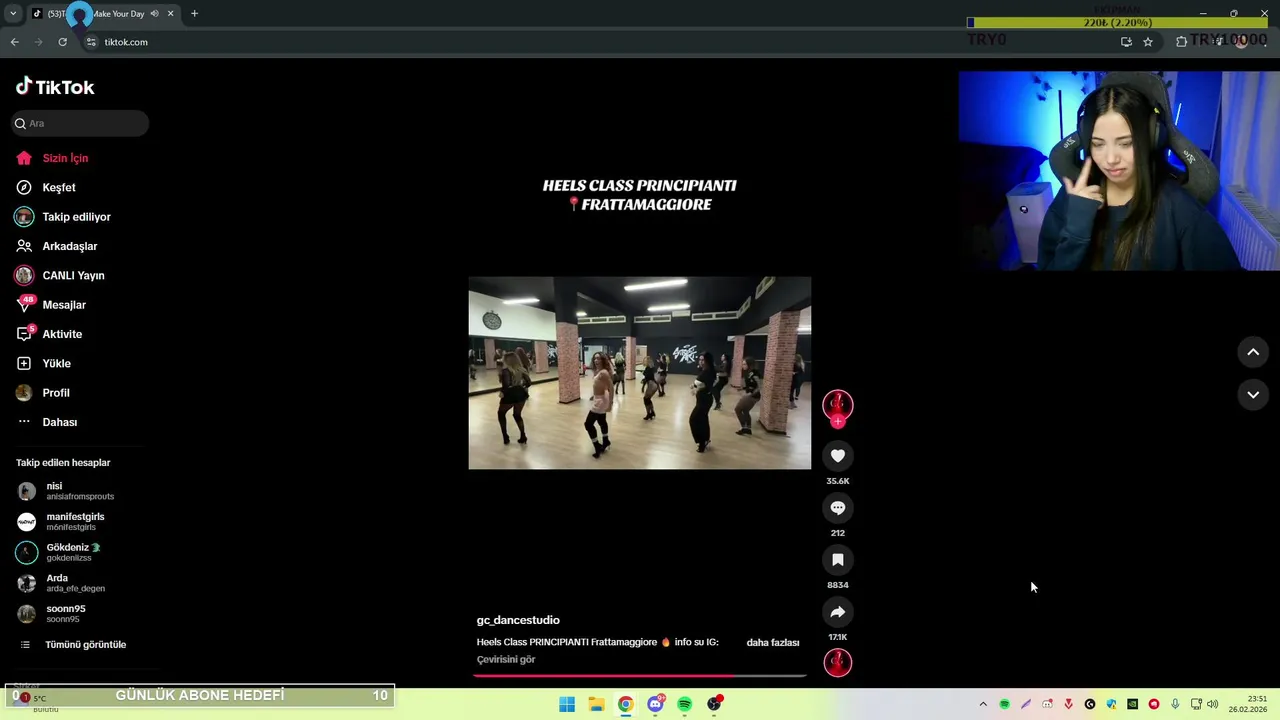Open the Profil page

43,393
